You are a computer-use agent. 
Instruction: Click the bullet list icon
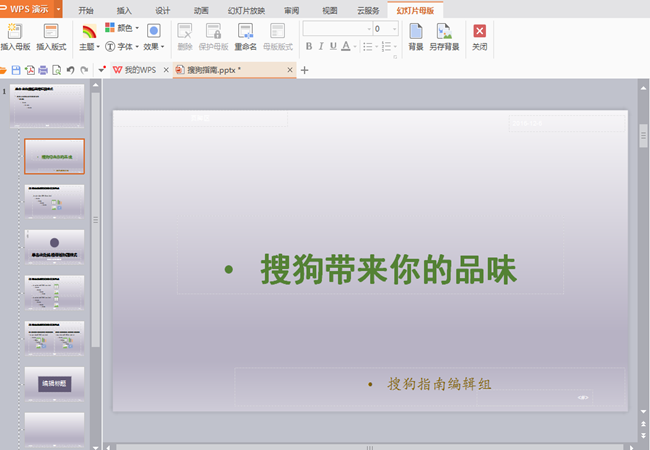tap(367, 46)
